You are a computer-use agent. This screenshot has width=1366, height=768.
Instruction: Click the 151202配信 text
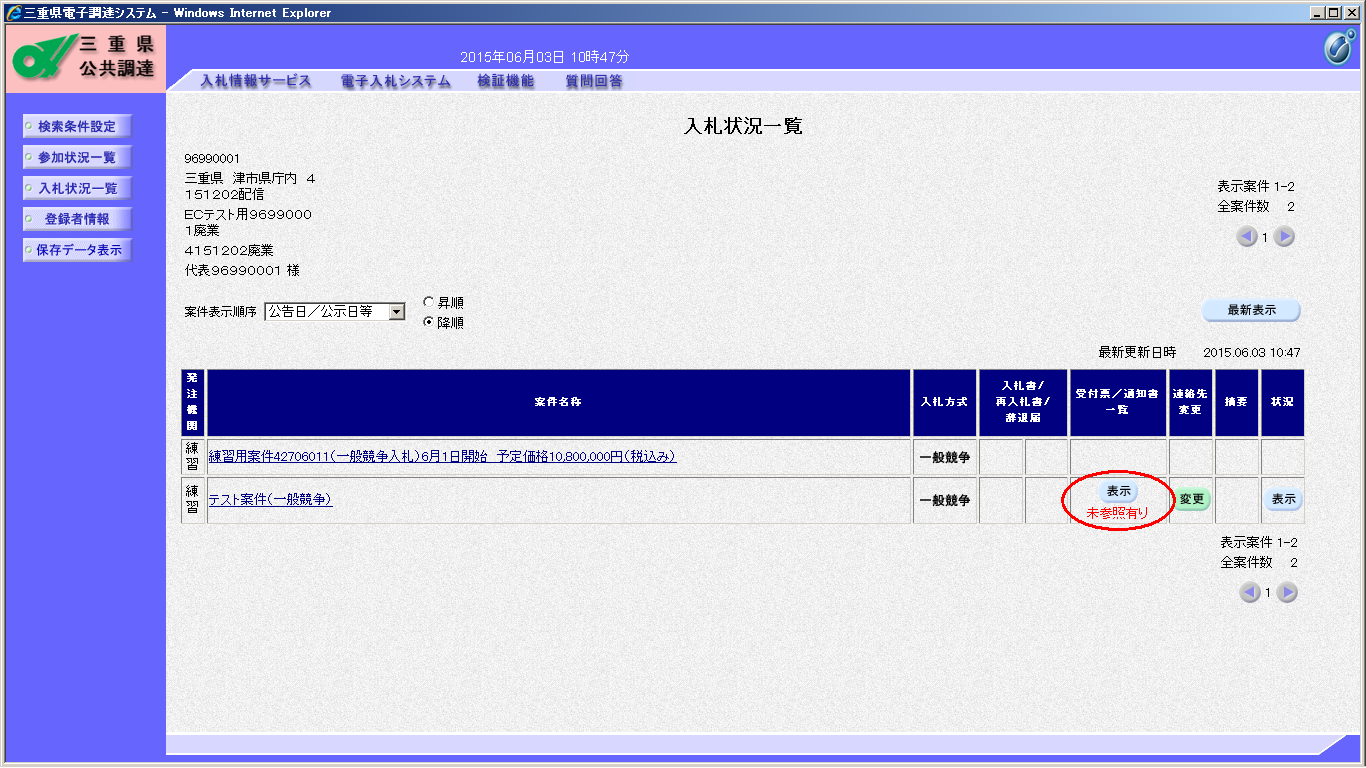[224, 194]
